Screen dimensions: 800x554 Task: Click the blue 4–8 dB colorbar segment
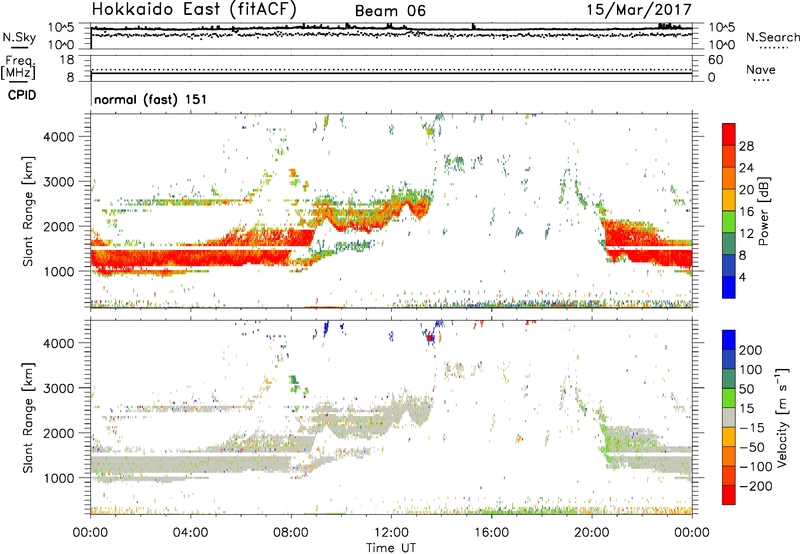(x=729, y=266)
